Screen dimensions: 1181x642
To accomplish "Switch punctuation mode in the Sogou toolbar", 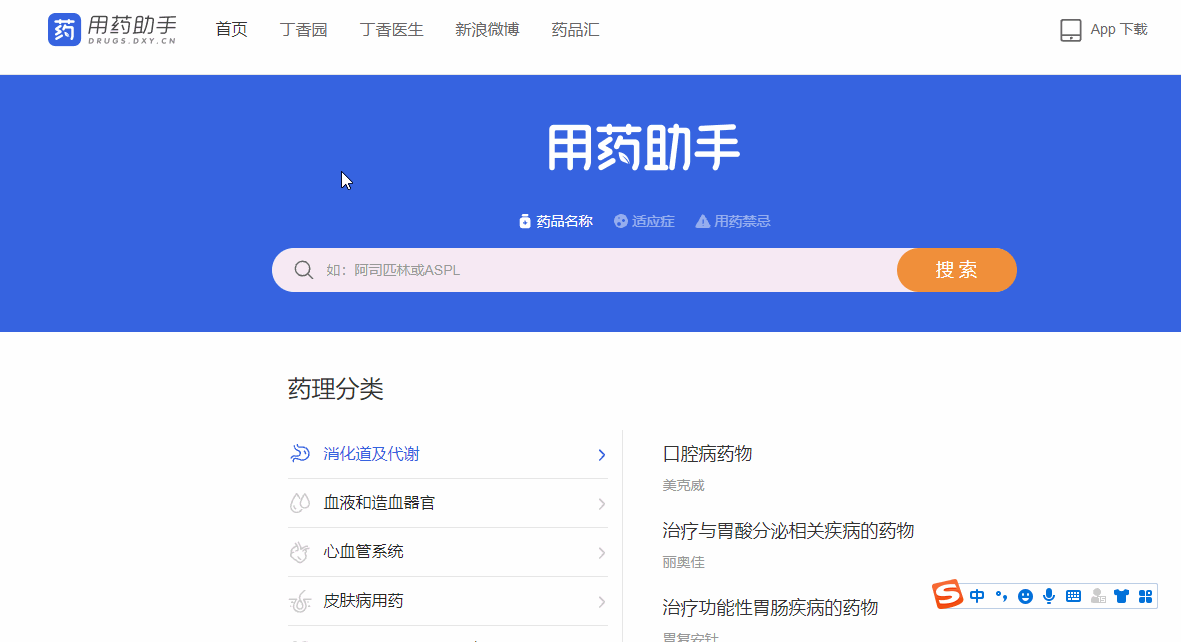I will click(1001, 595).
